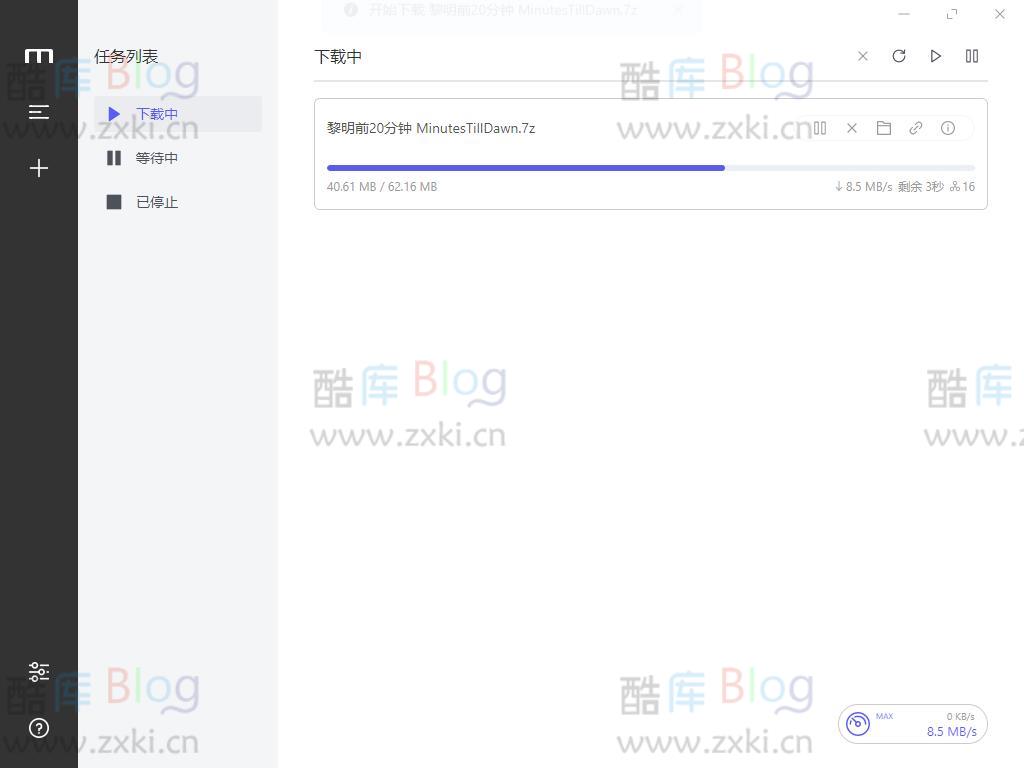Resume all downloads using the play icon
The width and height of the screenshot is (1024, 768).
935,56
